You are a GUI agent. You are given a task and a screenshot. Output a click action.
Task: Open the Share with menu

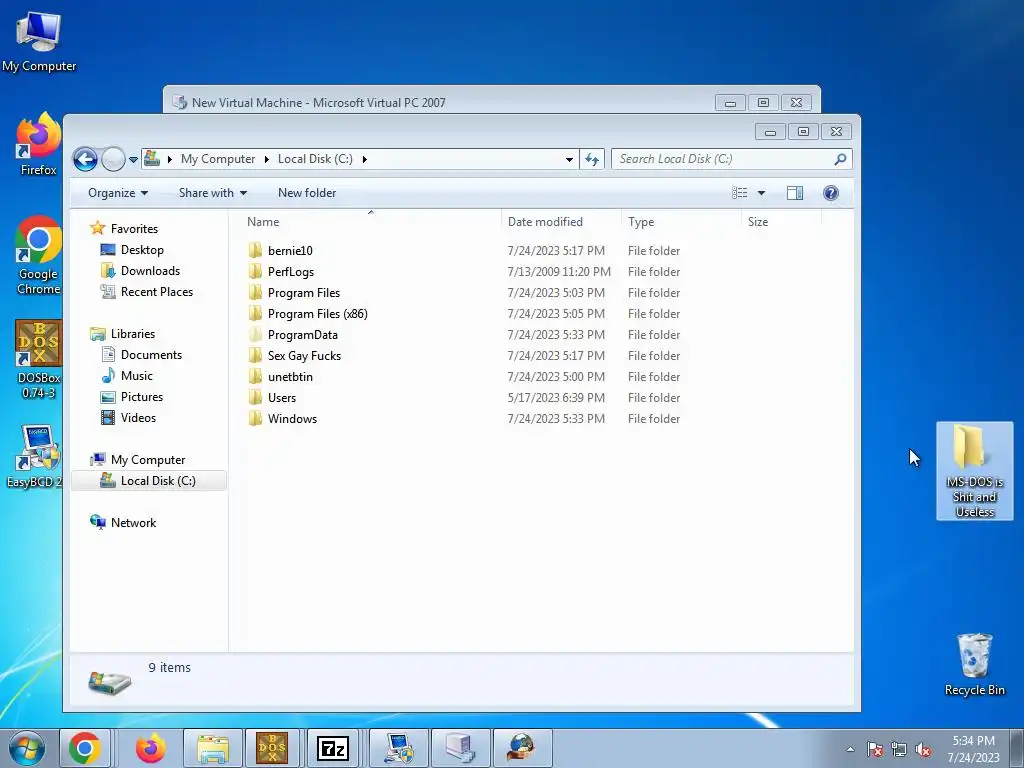pyautogui.click(x=213, y=193)
